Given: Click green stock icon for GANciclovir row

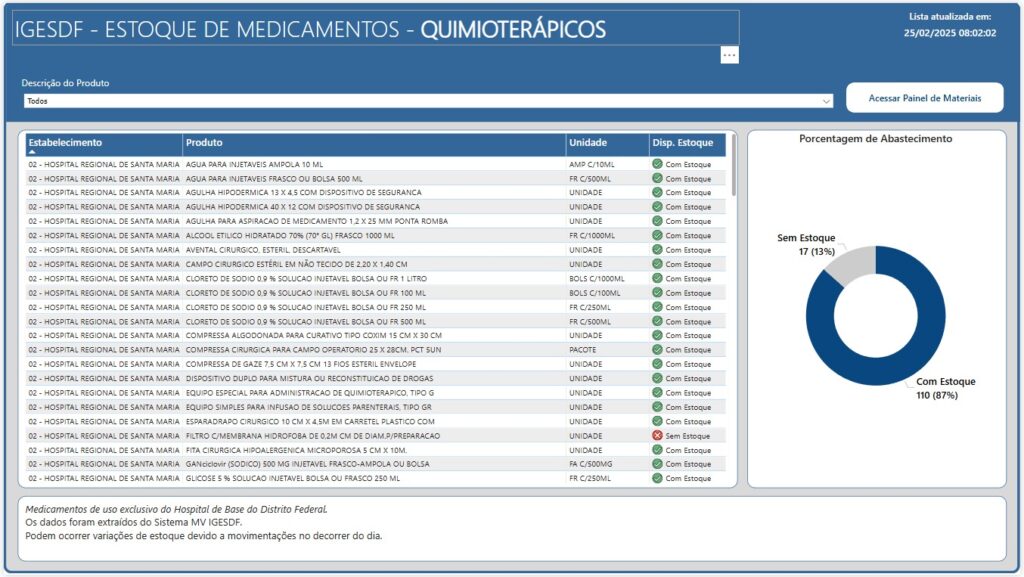Looking at the screenshot, I should 657,464.
